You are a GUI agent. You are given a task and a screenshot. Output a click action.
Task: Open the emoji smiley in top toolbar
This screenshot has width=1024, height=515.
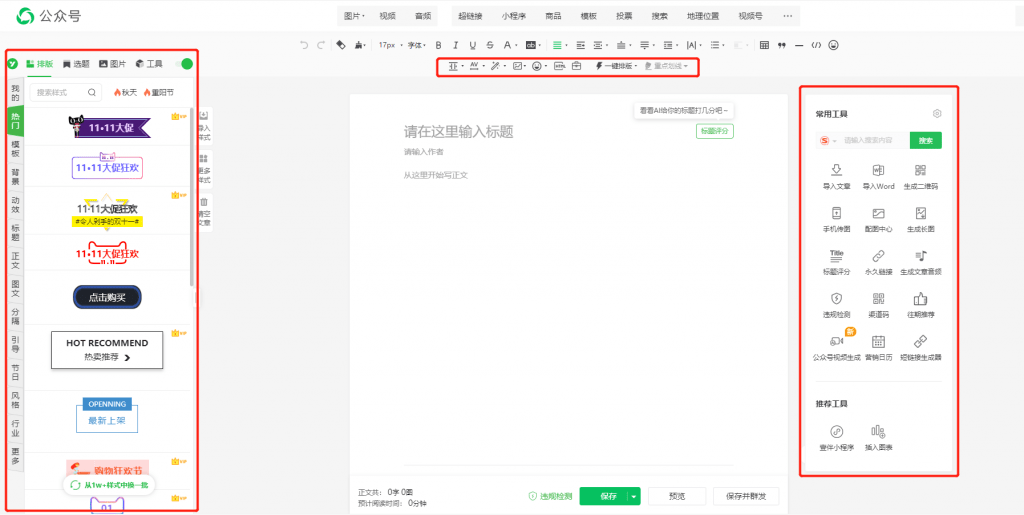[x=833, y=45]
